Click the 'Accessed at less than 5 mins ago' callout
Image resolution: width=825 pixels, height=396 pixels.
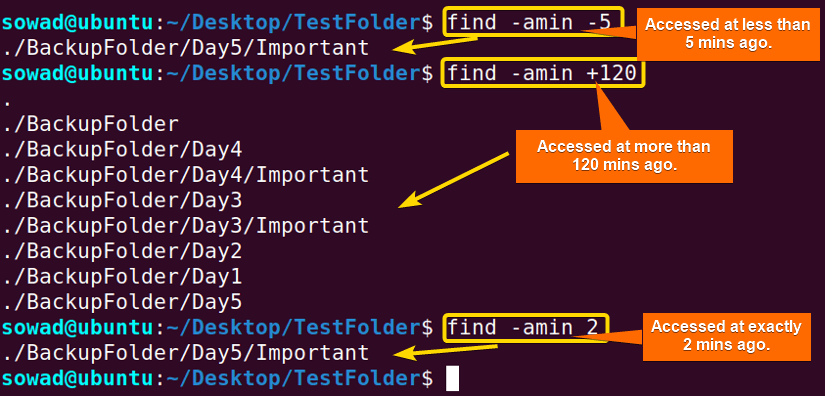coord(728,34)
